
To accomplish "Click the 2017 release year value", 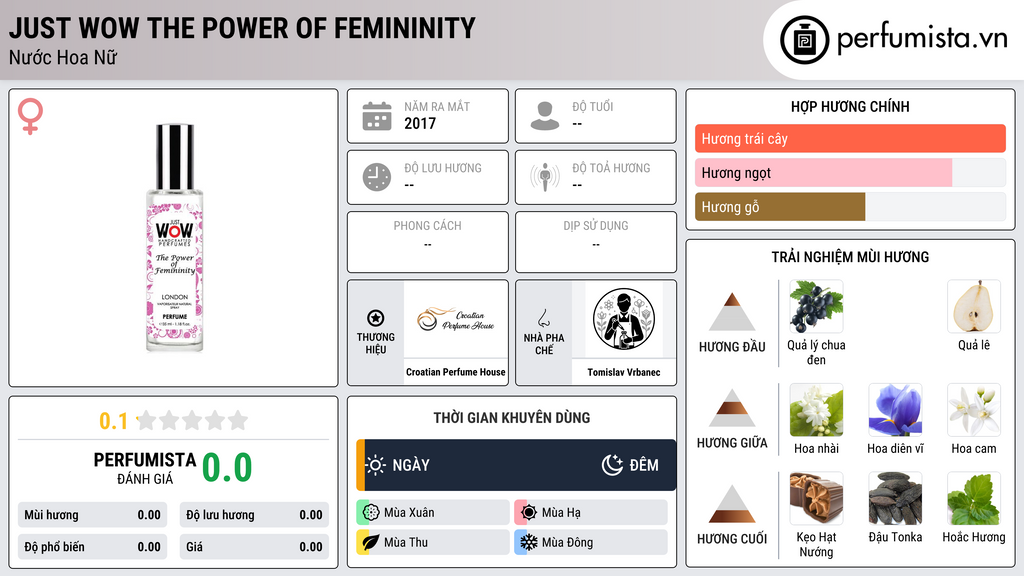I will [420, 123].
